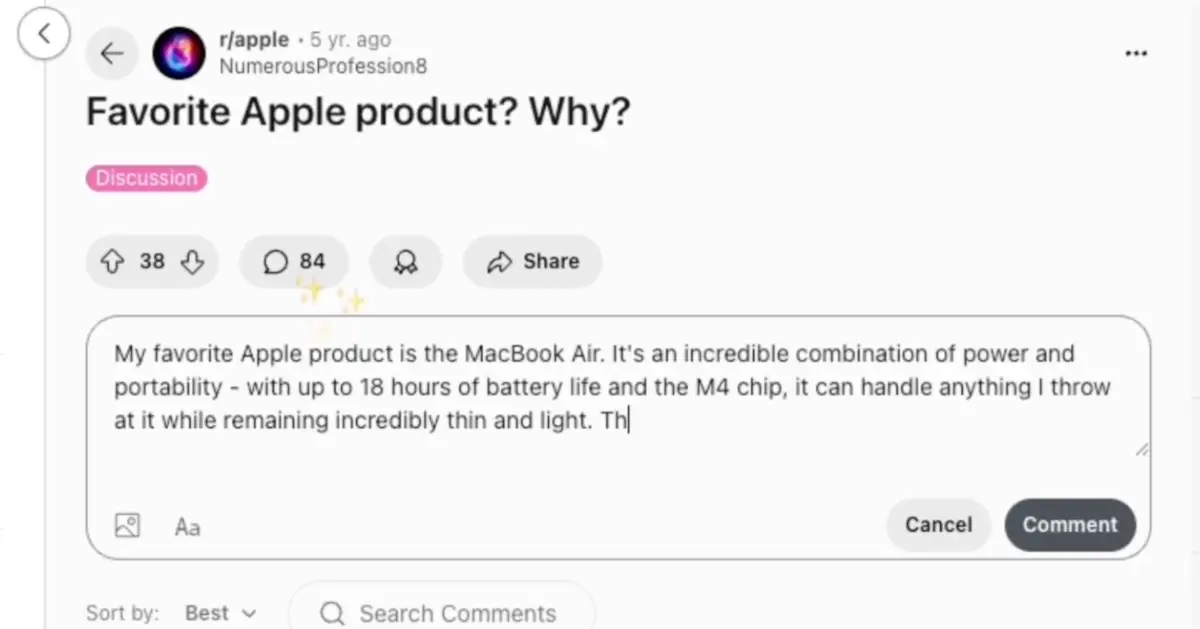
Task: Open NumerousProfession8 user profile
Action: [x=323, y=66]
